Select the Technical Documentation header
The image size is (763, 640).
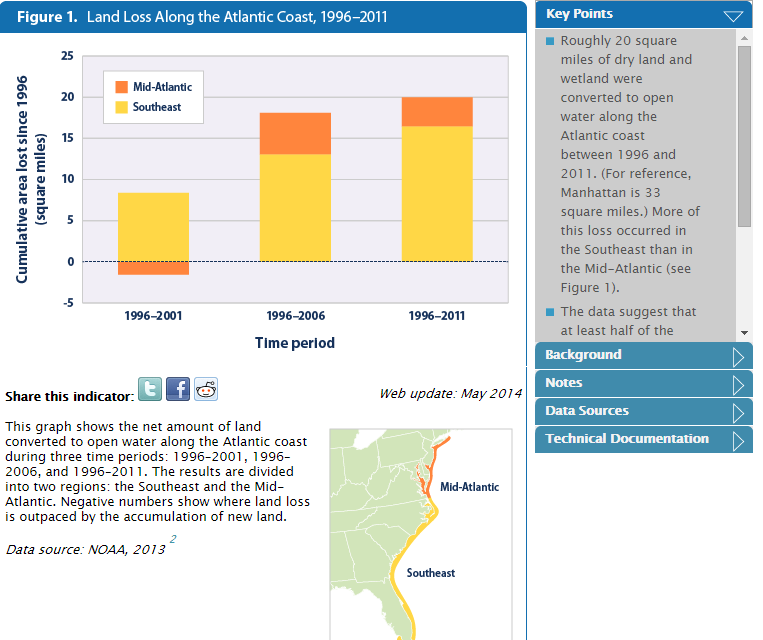(x=627, y=439)
